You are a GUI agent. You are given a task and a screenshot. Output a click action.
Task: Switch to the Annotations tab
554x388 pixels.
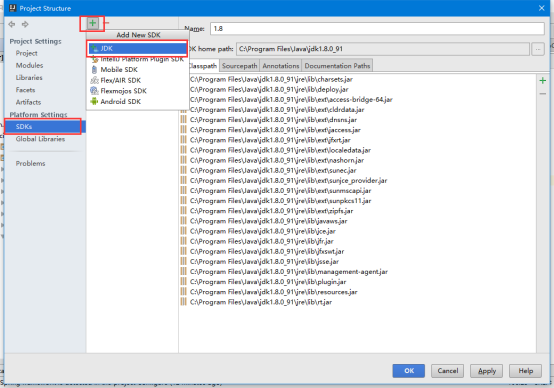click(x=281, y=66)
